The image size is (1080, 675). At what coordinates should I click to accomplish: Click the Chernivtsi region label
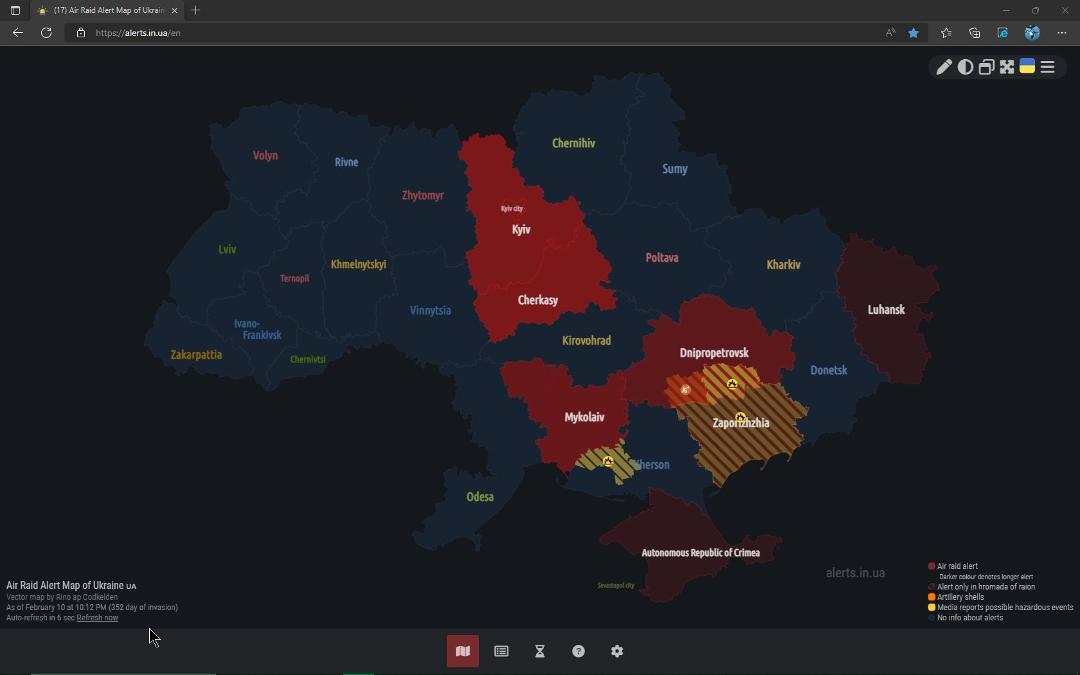coord(308,360)
